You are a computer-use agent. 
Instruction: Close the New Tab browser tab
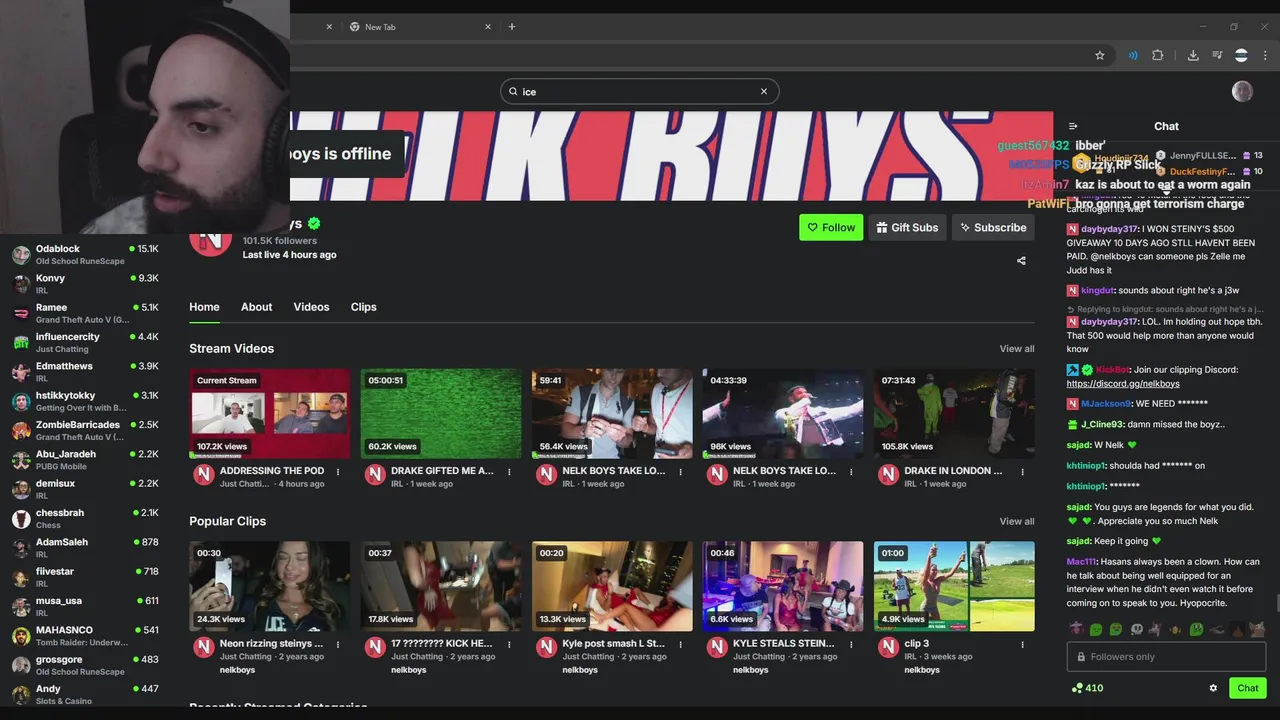[x=488, y=27]
